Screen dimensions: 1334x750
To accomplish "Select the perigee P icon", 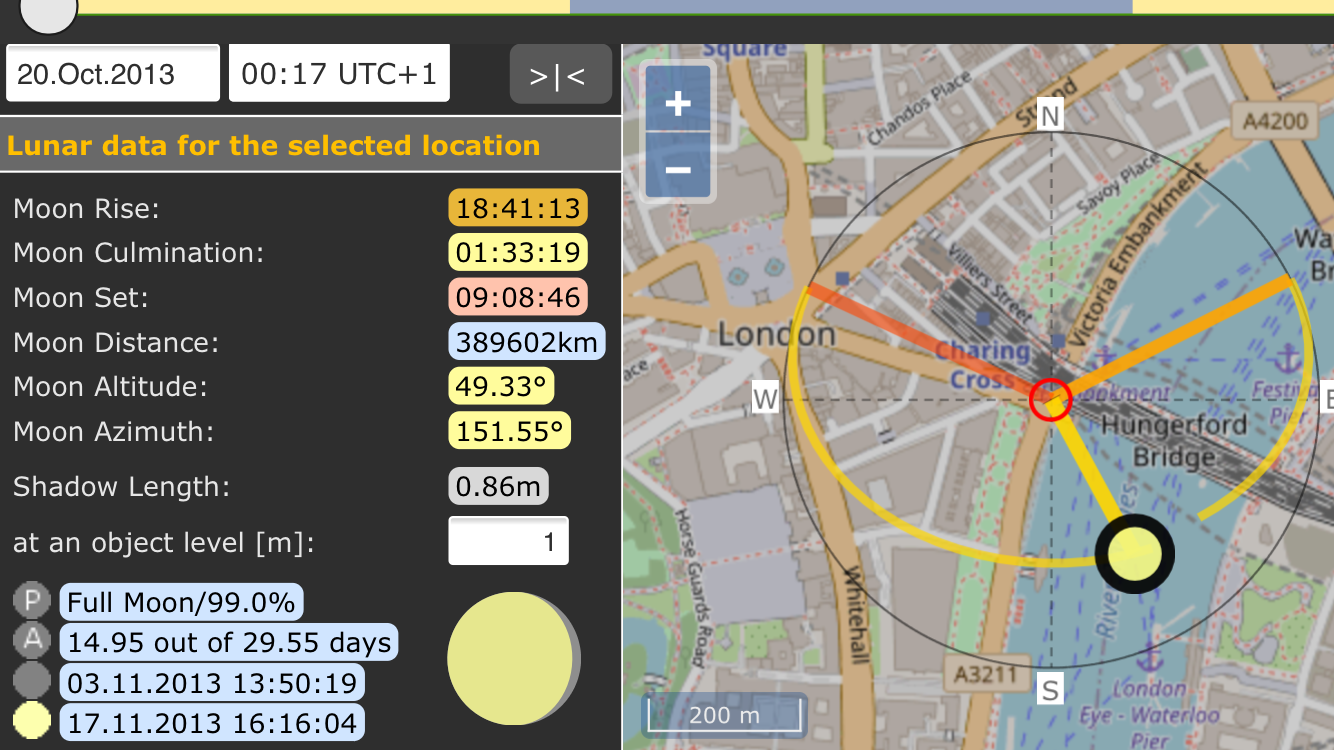I will pos(32,602).
